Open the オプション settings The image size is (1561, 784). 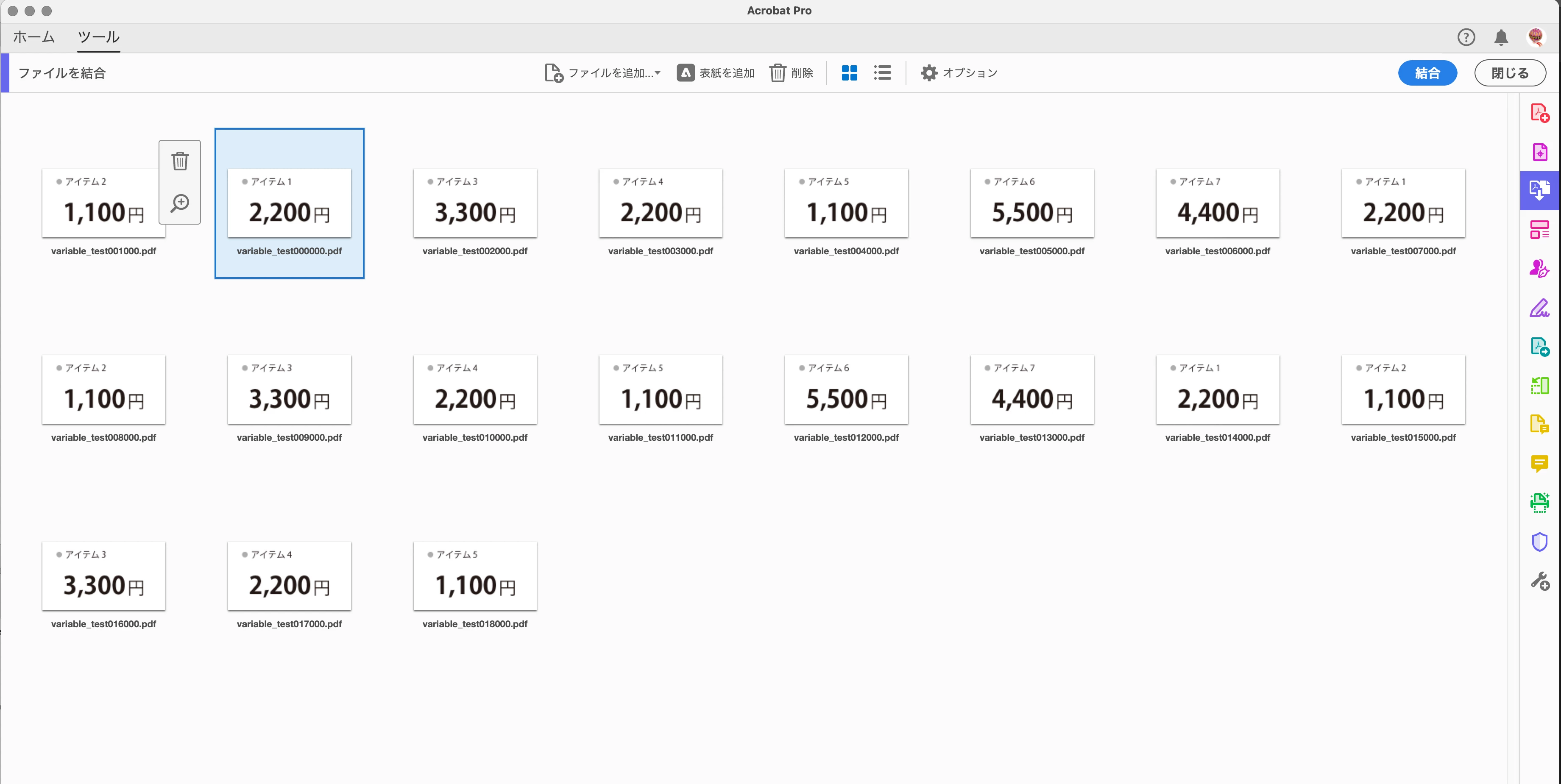tap(959, 73)
